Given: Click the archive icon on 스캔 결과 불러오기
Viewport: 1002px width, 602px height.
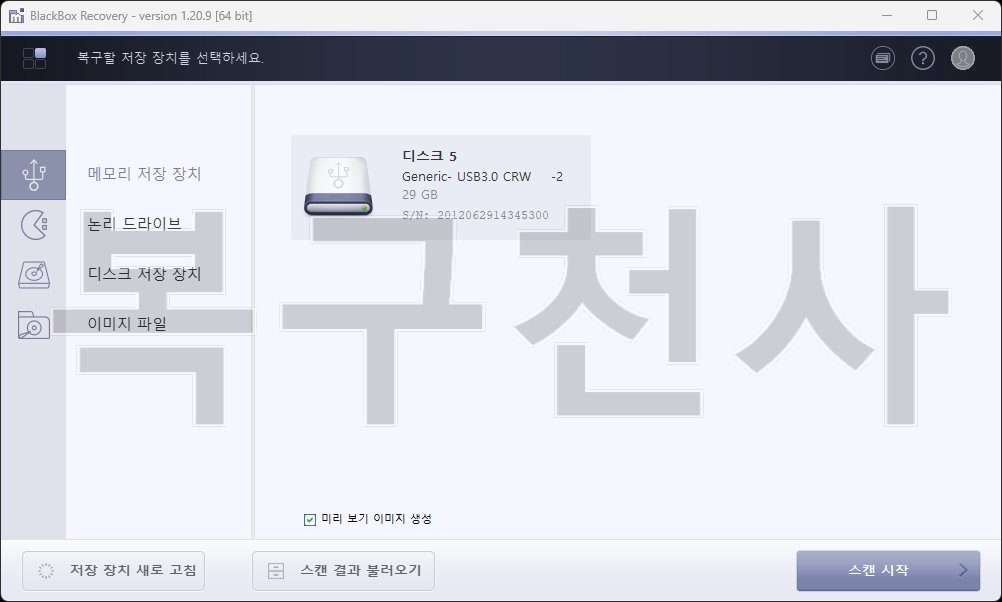Looking at the screenshot, I should 276,571.
